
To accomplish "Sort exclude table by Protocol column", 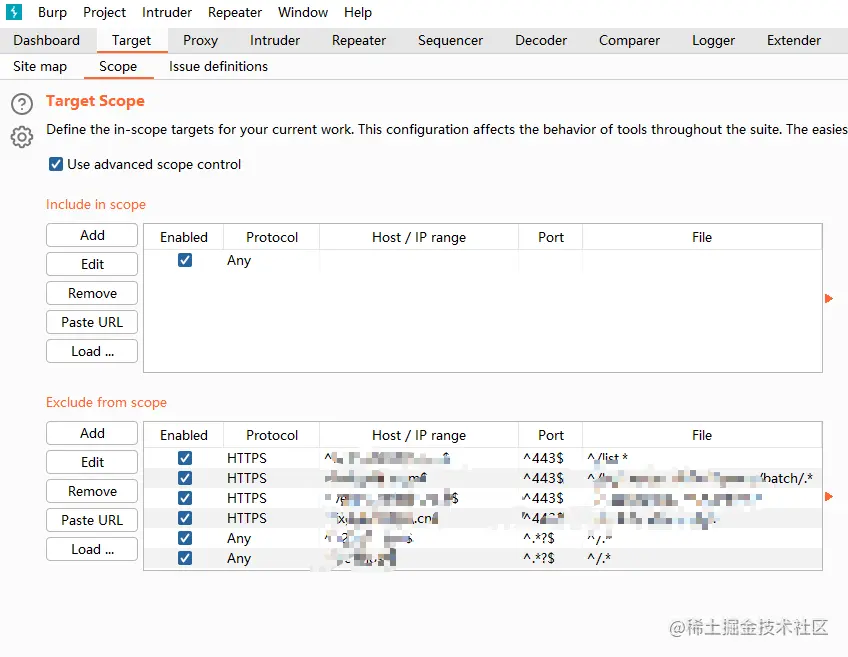I will [271, 435].
